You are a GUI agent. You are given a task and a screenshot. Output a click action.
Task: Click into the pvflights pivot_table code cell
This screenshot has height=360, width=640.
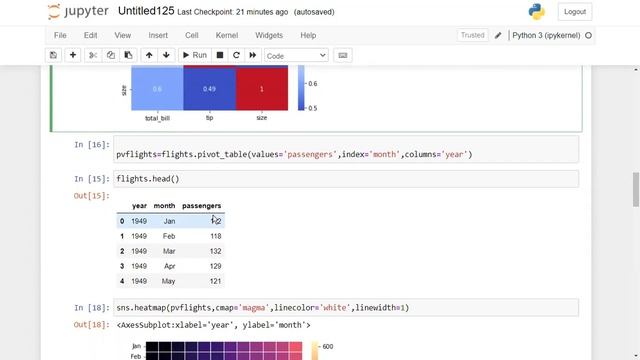346,149
